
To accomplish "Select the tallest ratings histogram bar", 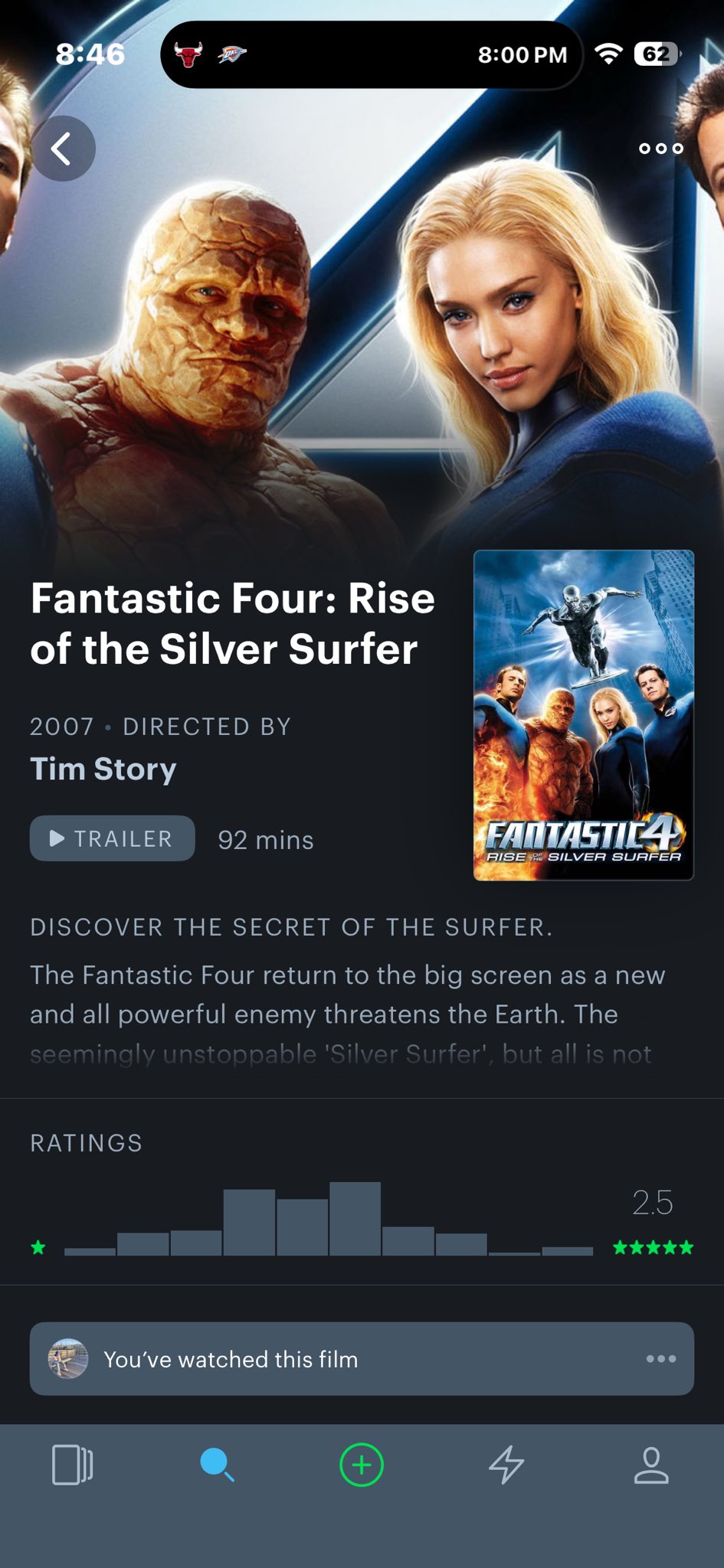I will (355, 1219).
